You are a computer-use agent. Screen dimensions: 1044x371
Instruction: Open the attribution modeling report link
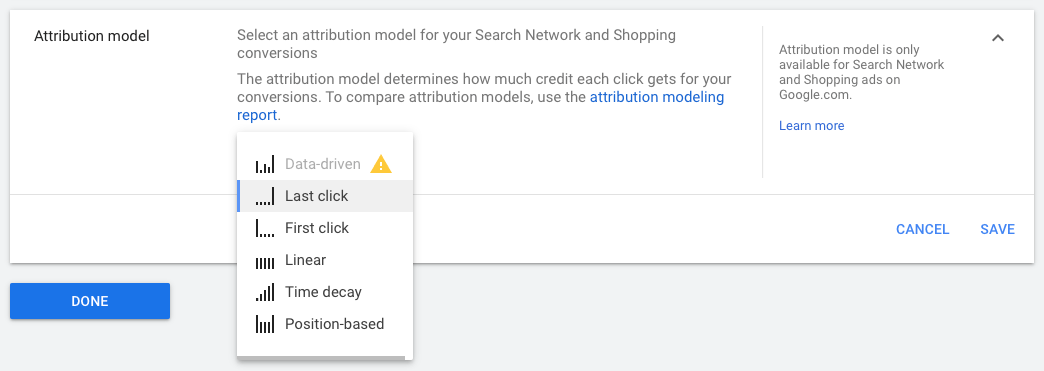pos(480,106)
